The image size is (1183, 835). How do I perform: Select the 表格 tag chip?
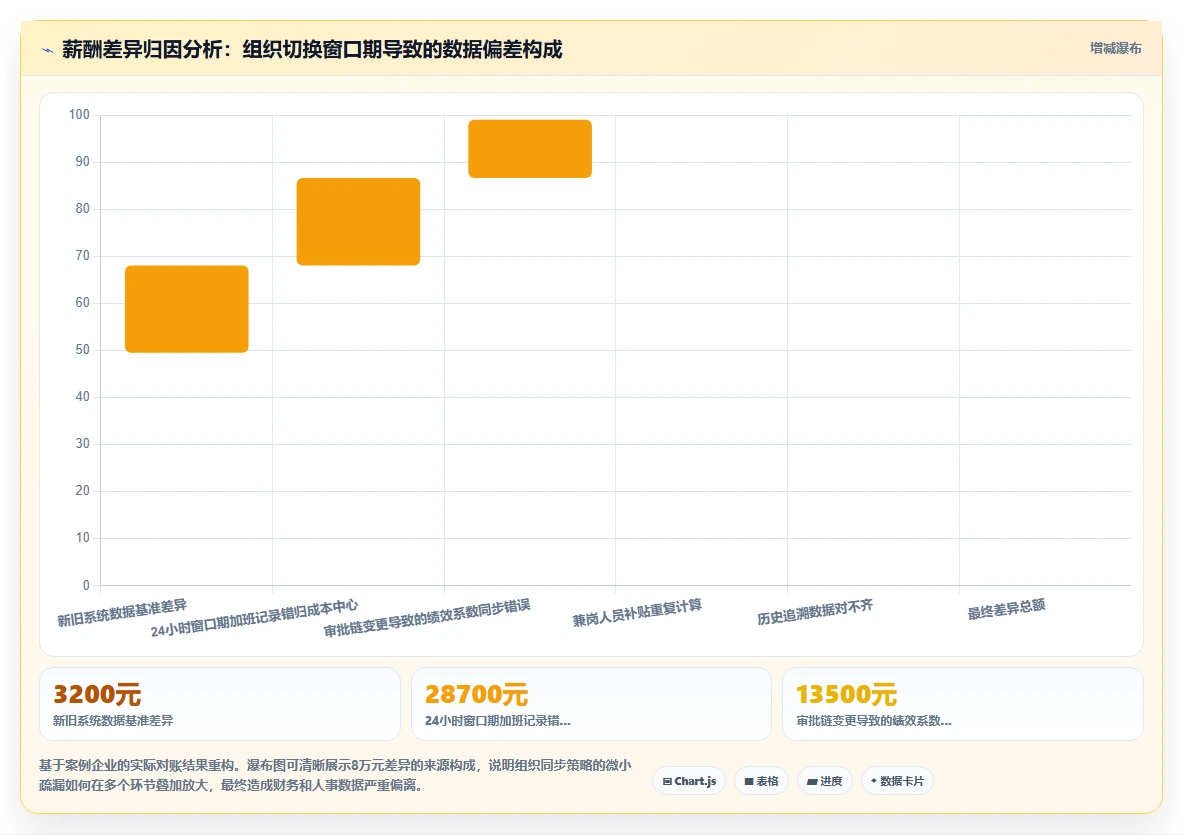click(x=761, y=781)
